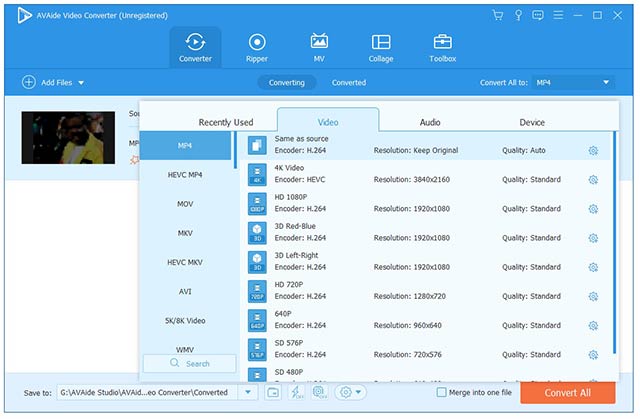640x419 pixels.
Task: Open the MV module
Action: click(319, 48)
